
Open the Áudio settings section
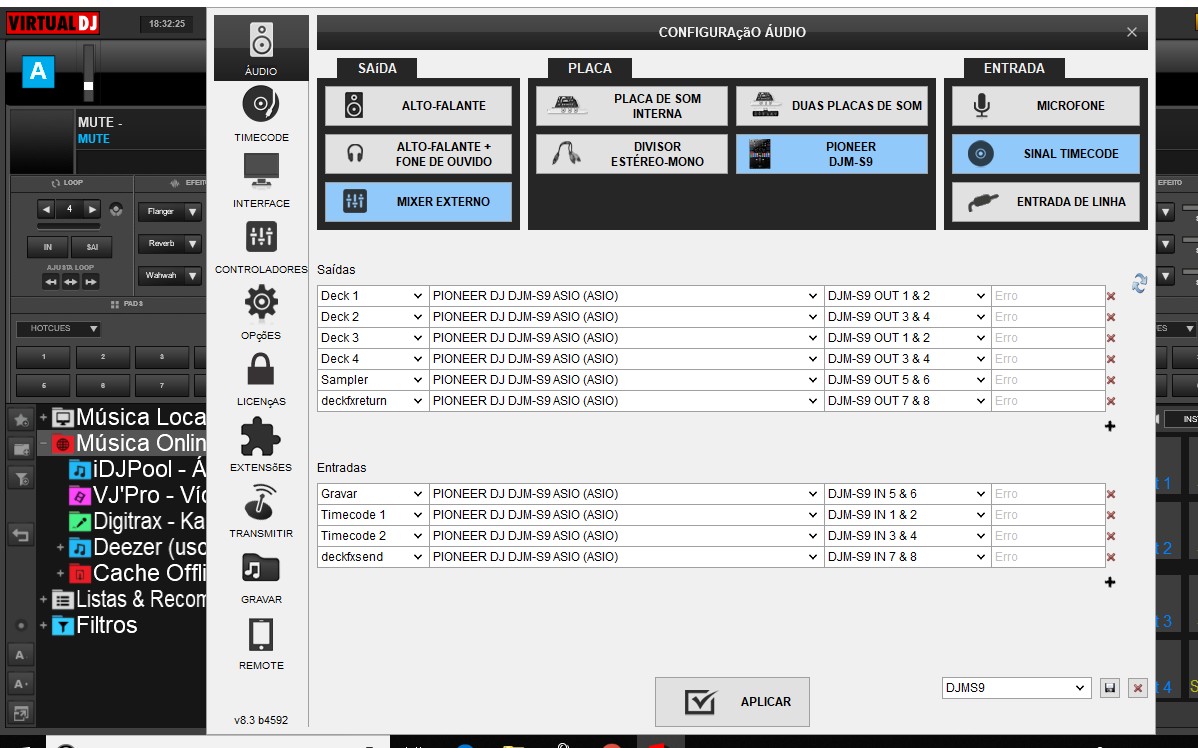pyautogui.click(x=261, y=48)
